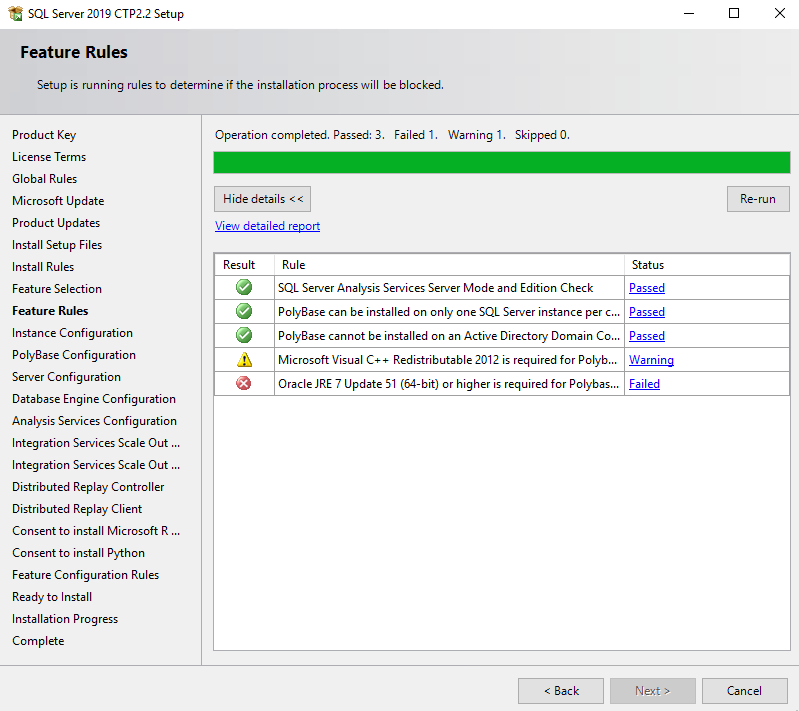Select Product Updates step in sidebar
This screenshot has height=711, width=799.
(56, 223)
